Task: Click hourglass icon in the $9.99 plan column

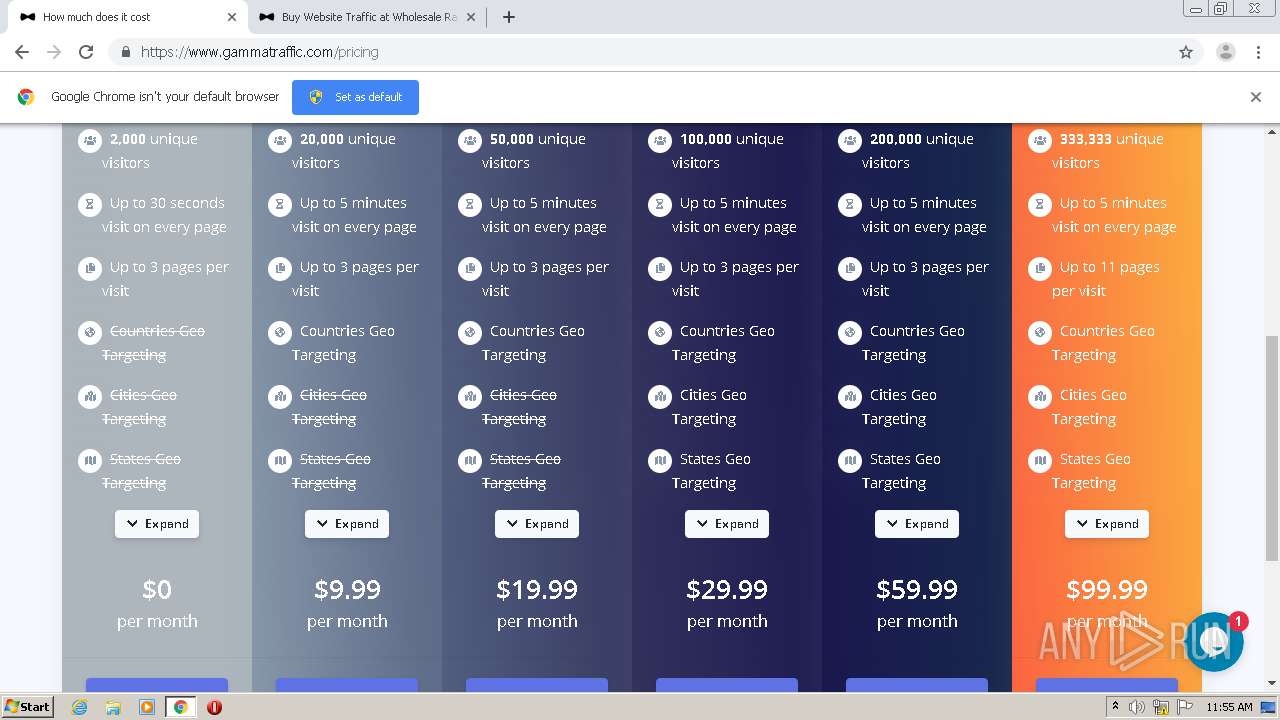Action: pyautogui.click(x=280, y=204)
